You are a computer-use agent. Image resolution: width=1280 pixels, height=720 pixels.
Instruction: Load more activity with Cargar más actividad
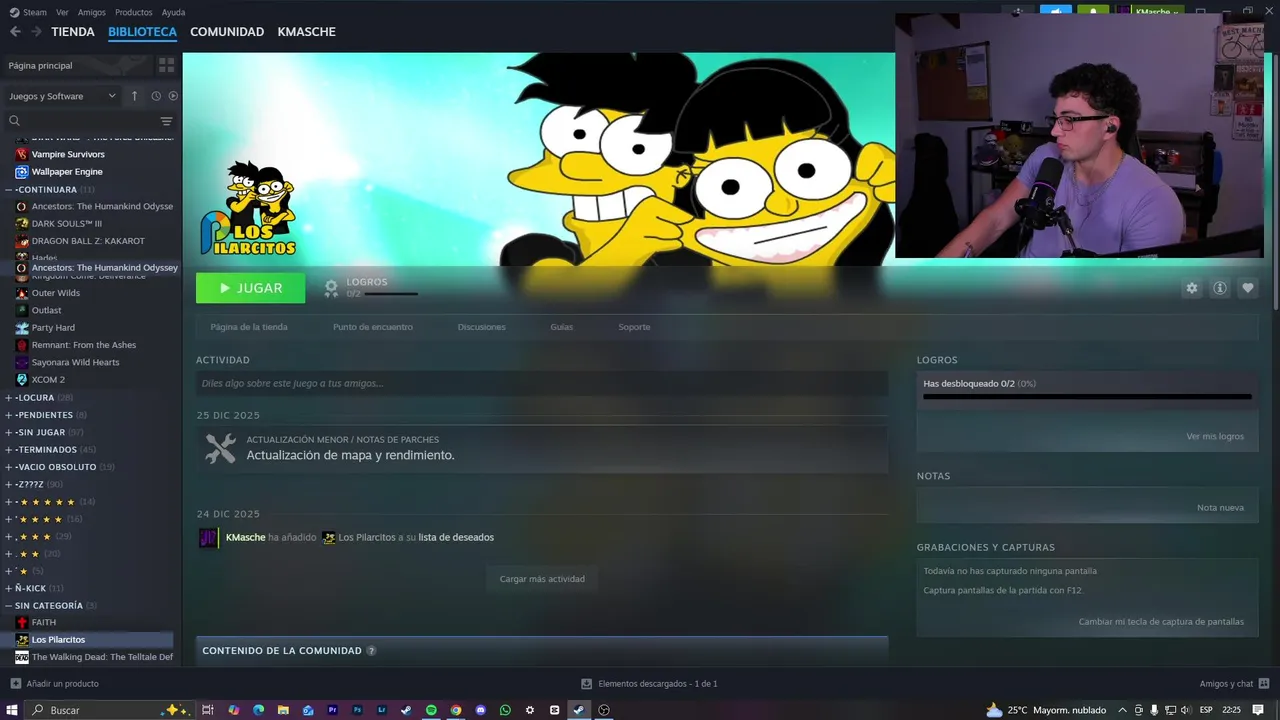pyautogui.click(x=542, y=579)
